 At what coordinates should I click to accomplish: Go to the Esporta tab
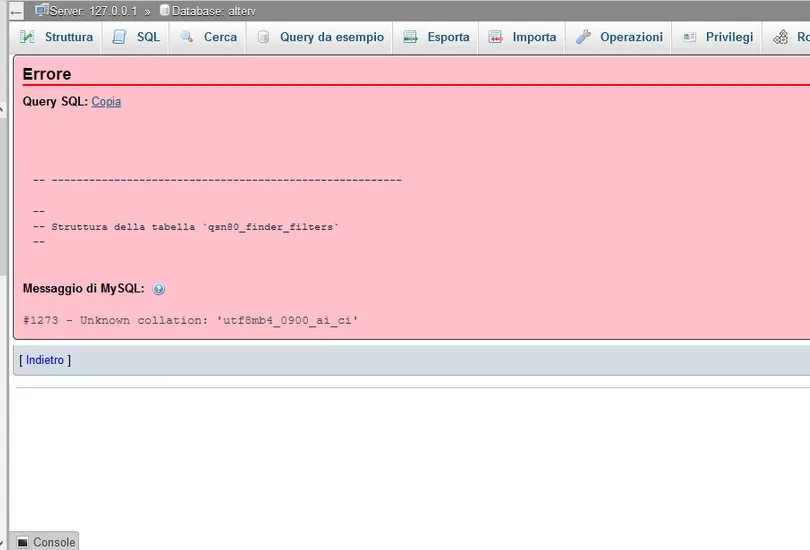point(436,37)
